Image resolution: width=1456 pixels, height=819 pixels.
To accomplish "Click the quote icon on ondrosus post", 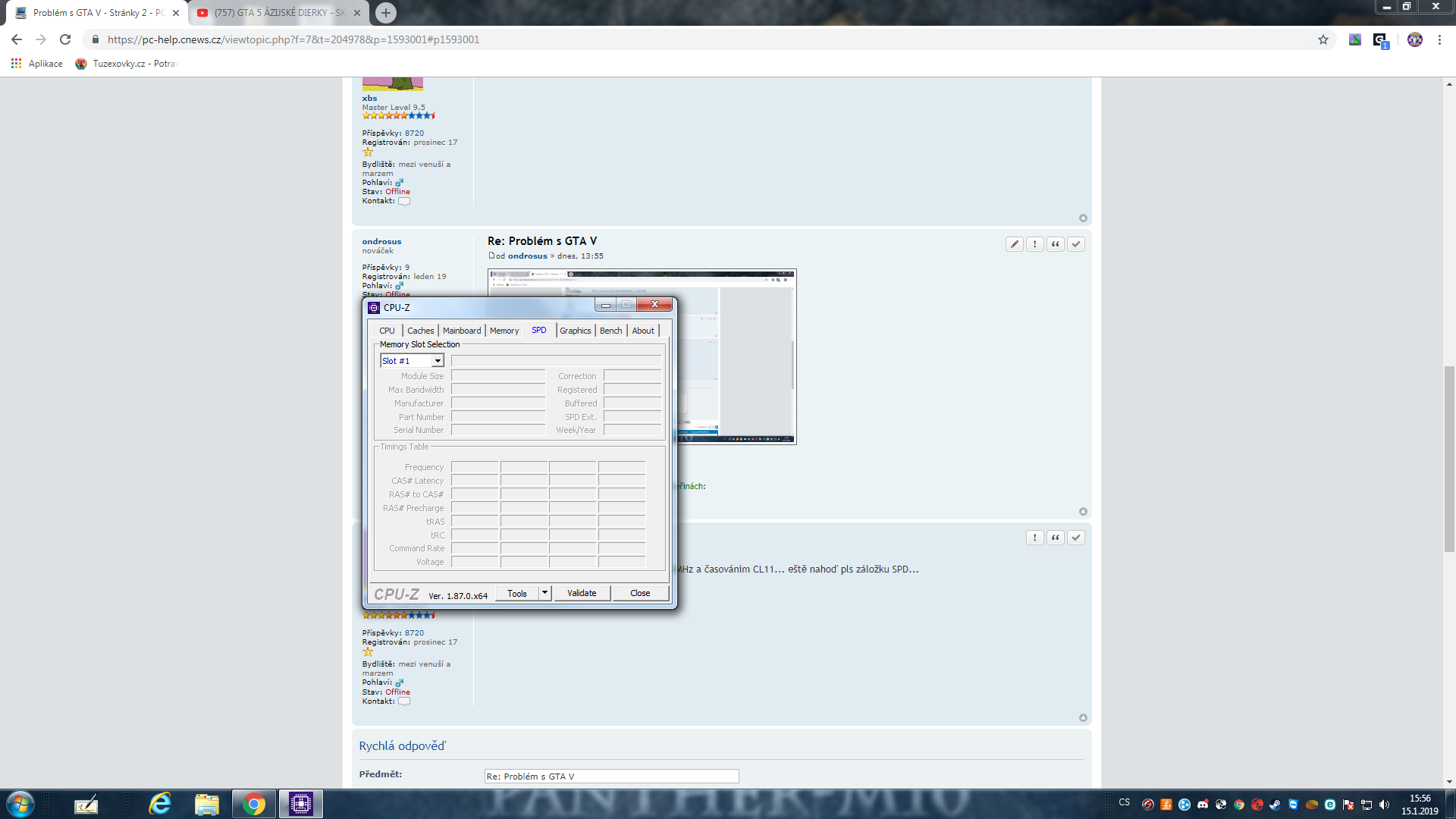I will 1055,244.
